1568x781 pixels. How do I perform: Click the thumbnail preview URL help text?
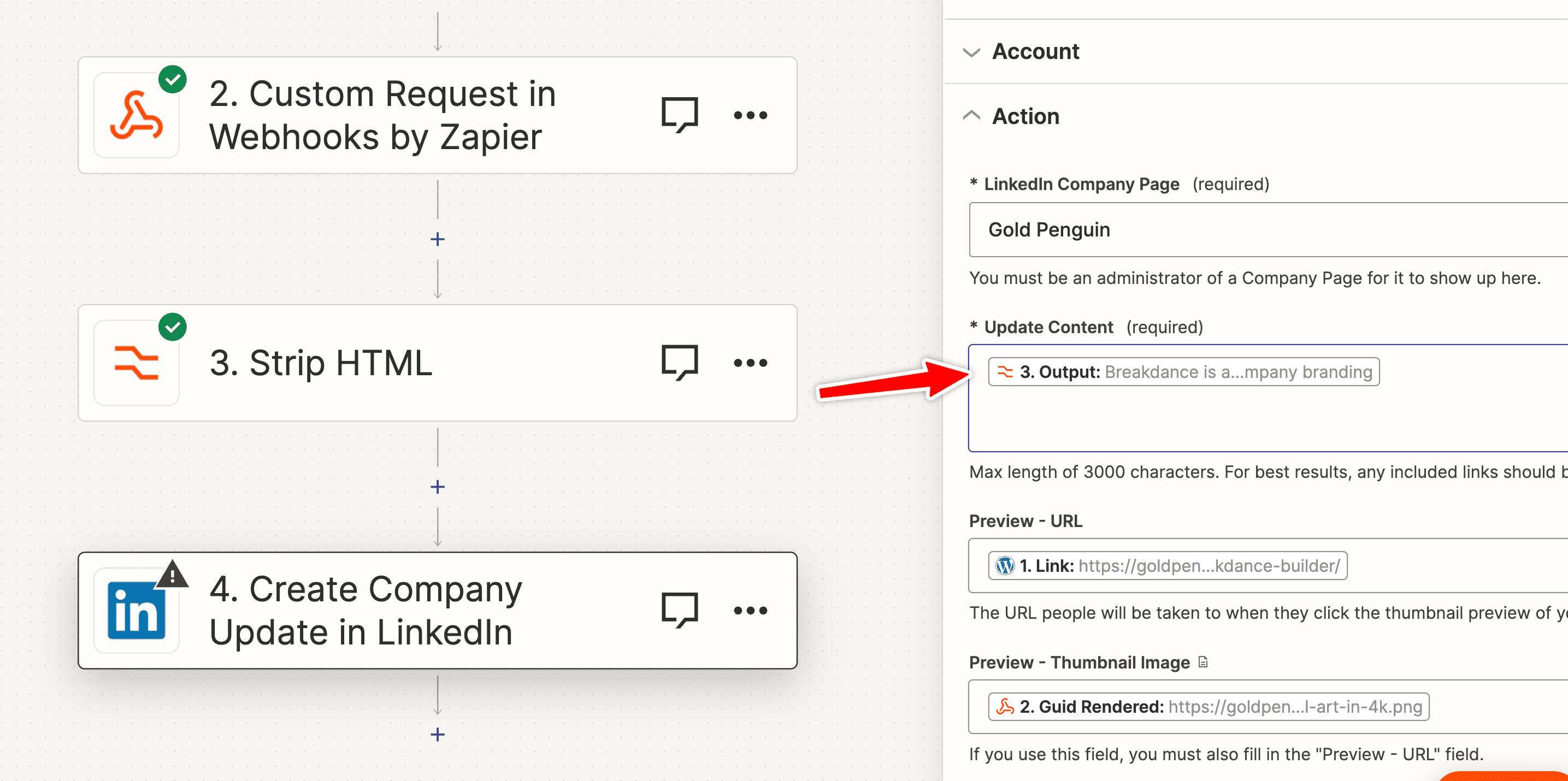click(x=1269, y=613)
